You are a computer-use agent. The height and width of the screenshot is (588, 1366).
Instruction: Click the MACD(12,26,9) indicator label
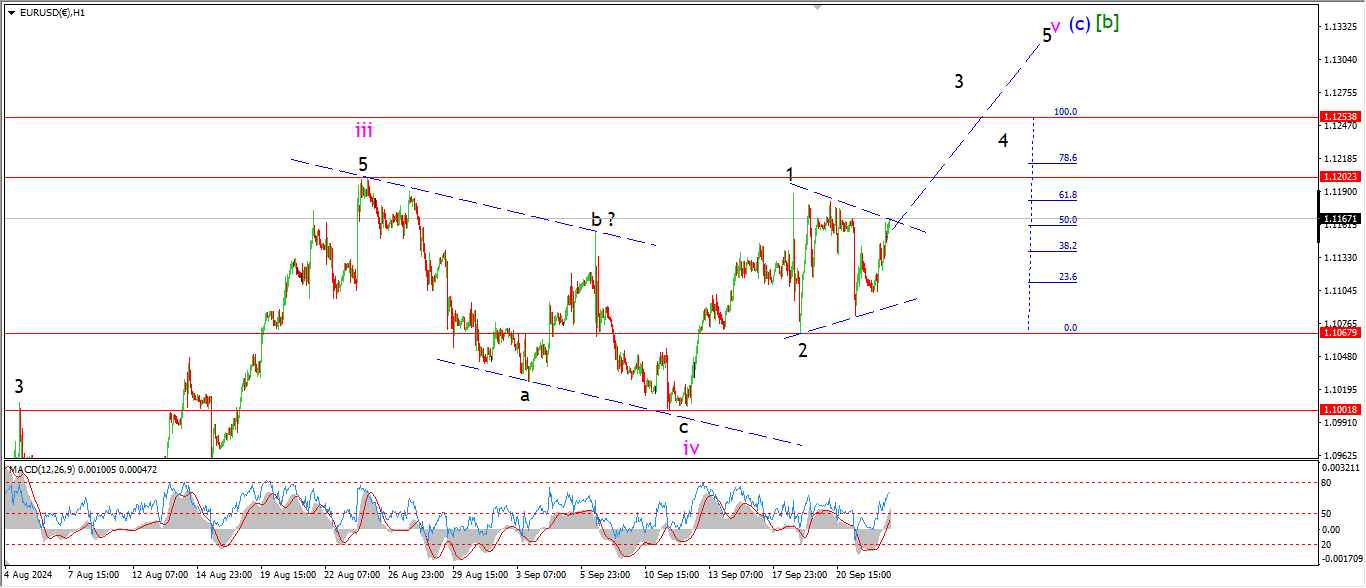[x=46, y=468]
